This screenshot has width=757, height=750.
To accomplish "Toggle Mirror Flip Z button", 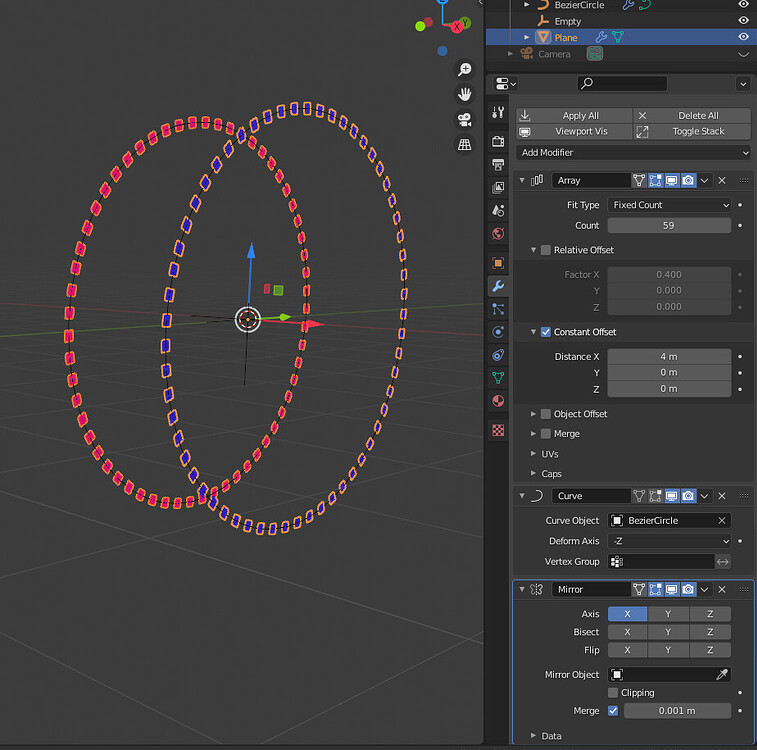I will 710,650.
